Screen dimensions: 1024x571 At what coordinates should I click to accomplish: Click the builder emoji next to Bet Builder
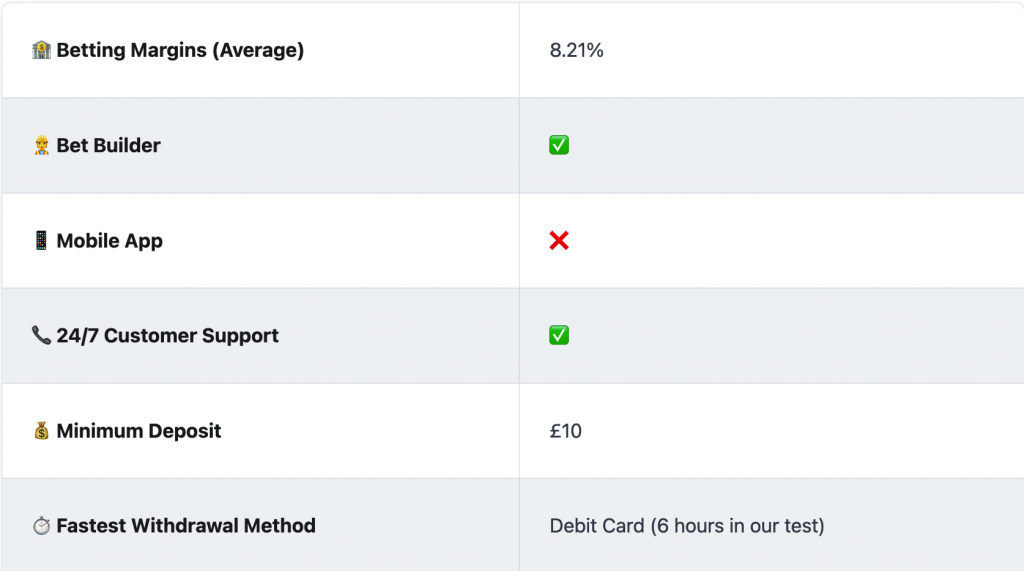point(41,145)
